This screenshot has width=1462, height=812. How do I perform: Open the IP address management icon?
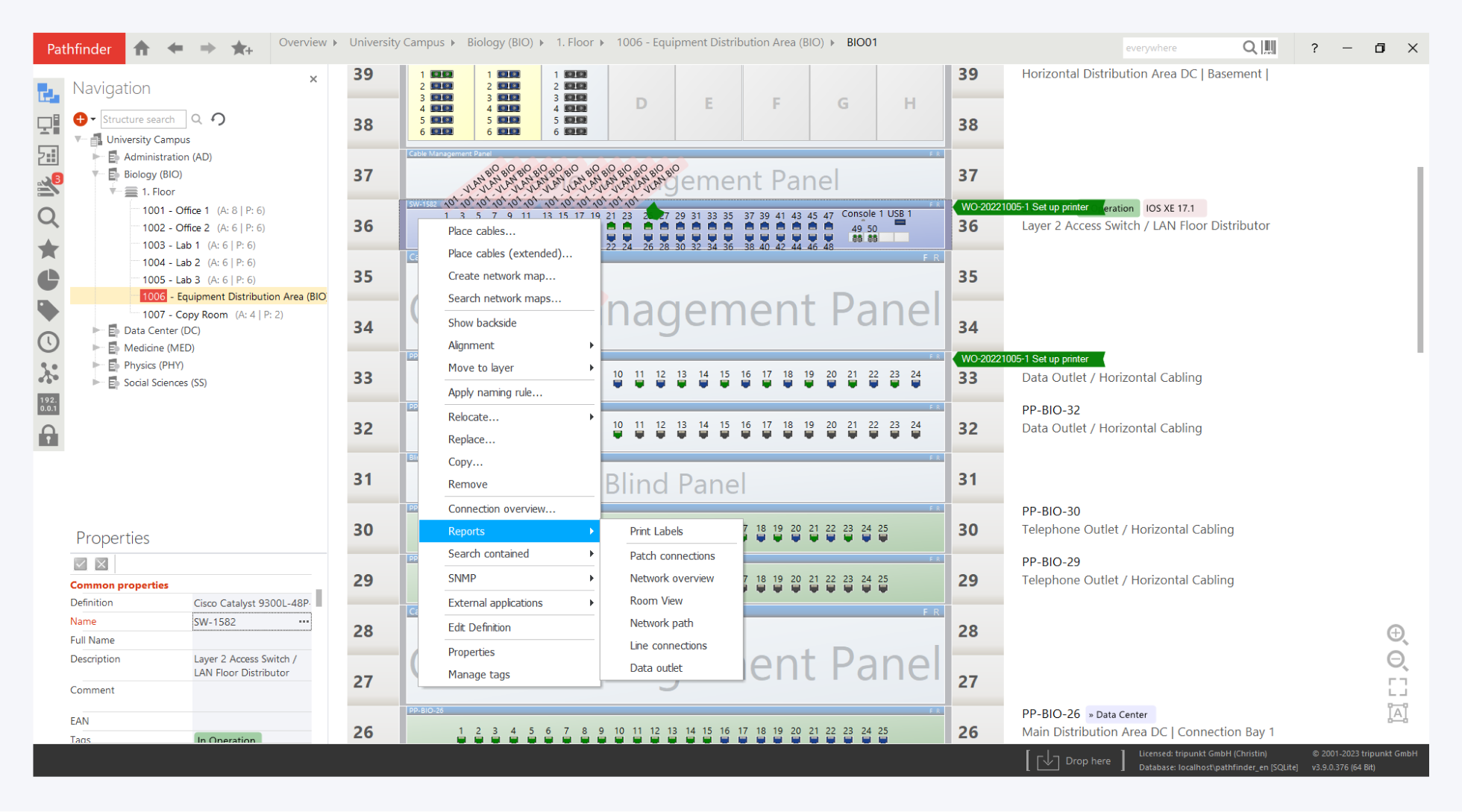point(48,404)
